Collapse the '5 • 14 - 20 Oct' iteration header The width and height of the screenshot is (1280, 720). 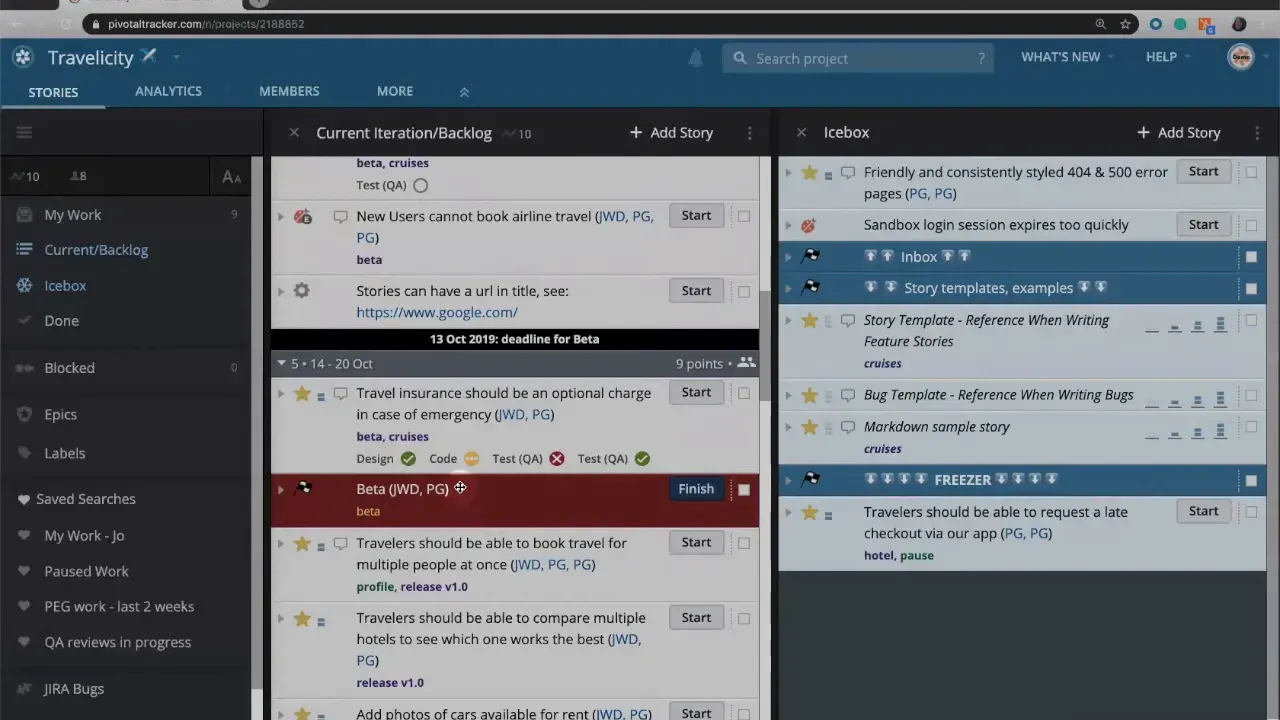click(x=281, y=363)
